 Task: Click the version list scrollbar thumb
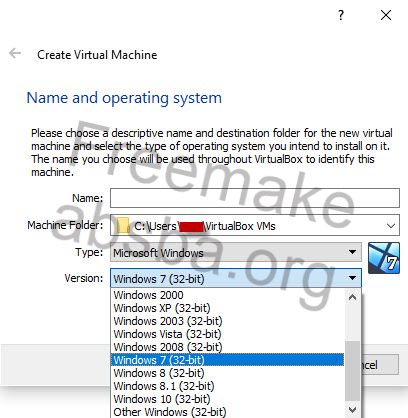(352, 371)
